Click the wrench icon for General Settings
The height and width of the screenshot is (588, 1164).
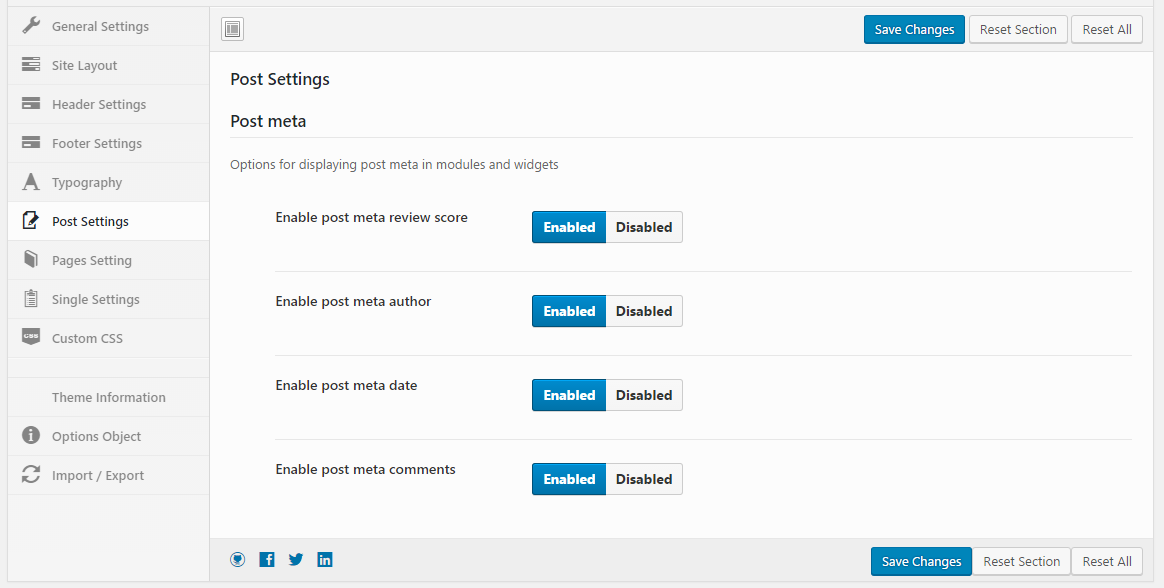click(x=31, y=26)
